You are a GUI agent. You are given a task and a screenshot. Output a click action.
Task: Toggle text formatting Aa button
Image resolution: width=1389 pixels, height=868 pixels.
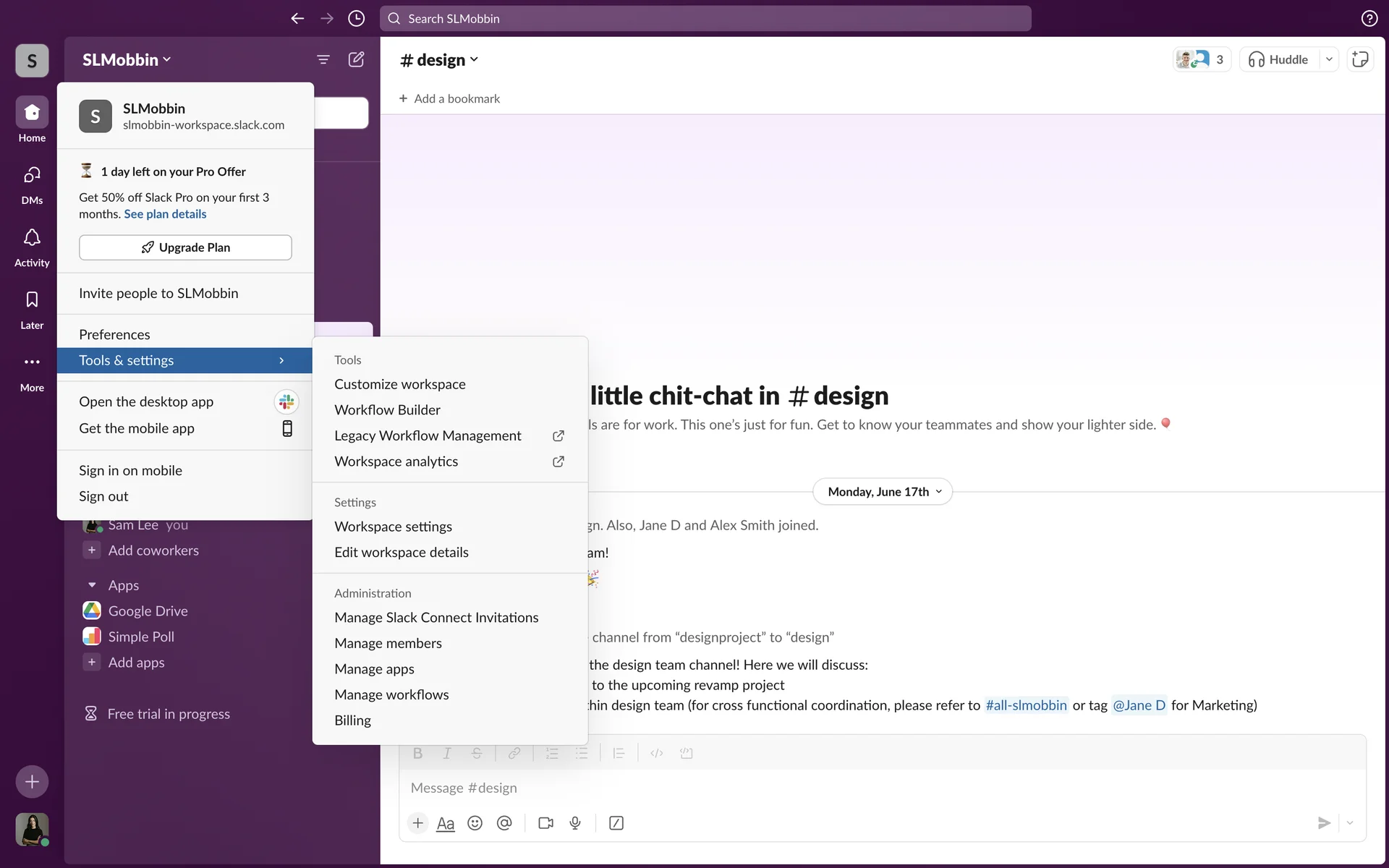[x=446, y=823]
